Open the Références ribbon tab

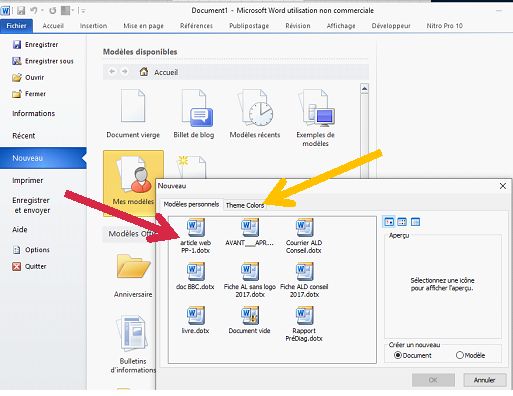pos(196,26)
